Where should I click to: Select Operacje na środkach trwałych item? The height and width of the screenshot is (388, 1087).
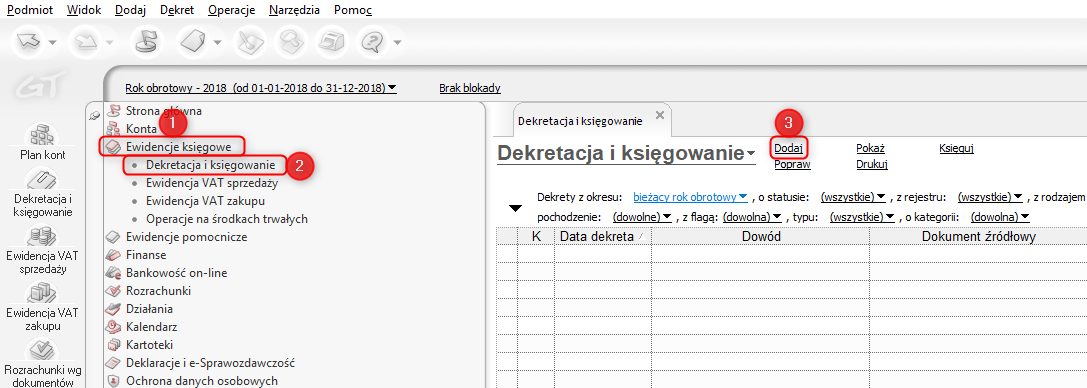point(227,219)
